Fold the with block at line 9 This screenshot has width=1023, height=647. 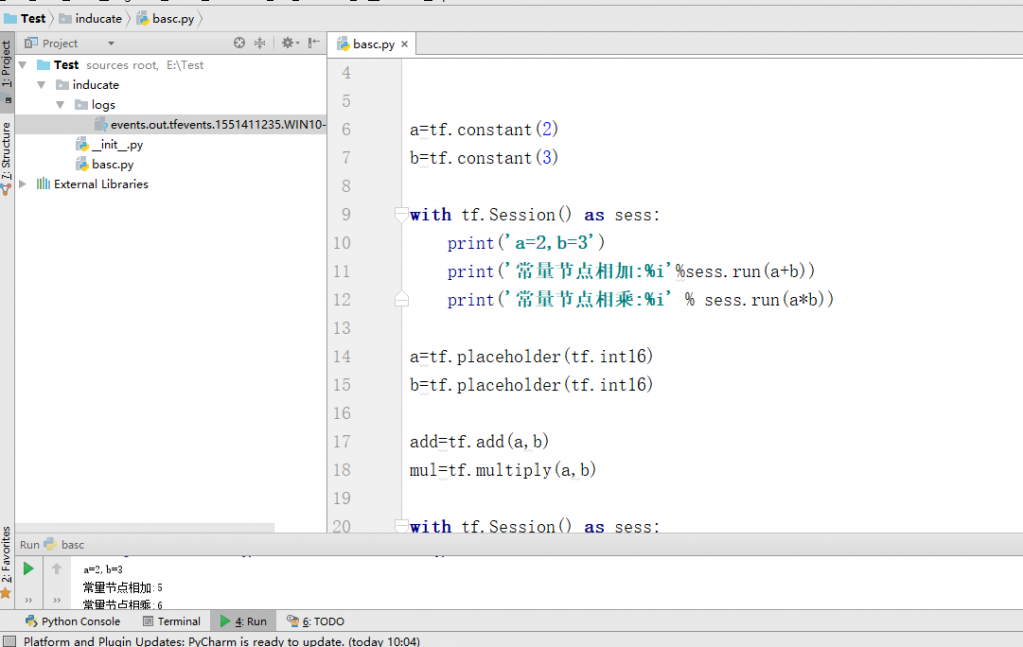pyautogui.click(x=401, y=214)
